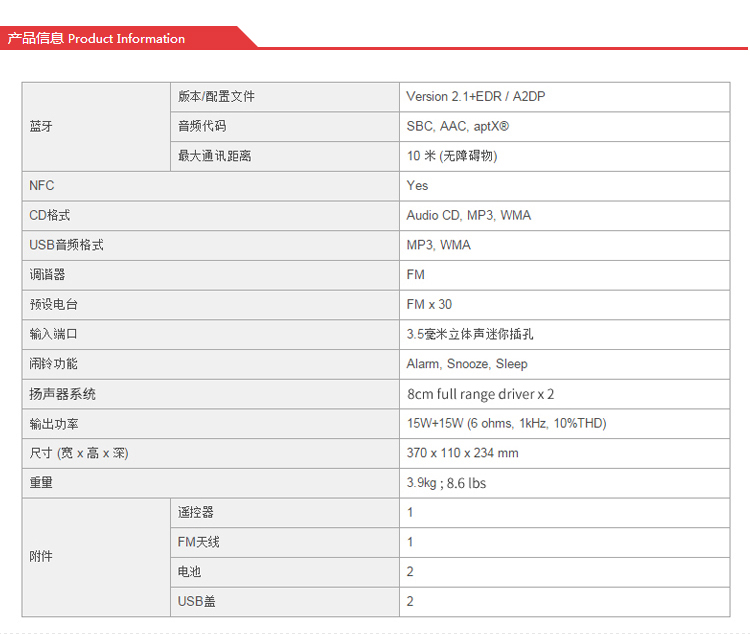
Task: Click the SBC, AAC, aptX® codec value
Action: click(x=458, y=127)
